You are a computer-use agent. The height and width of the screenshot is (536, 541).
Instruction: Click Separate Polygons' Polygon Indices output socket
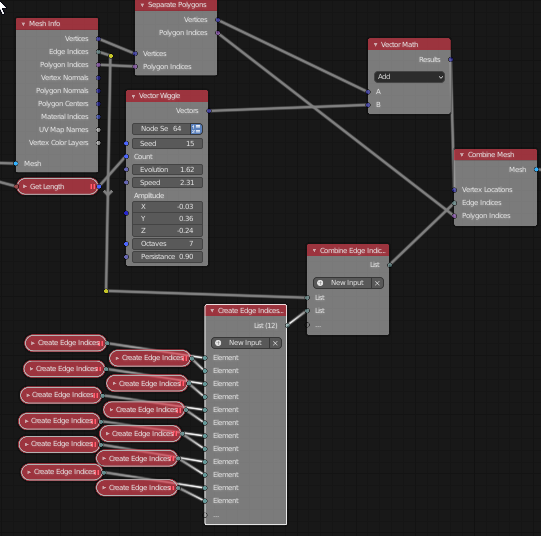[x=218, y=33]
